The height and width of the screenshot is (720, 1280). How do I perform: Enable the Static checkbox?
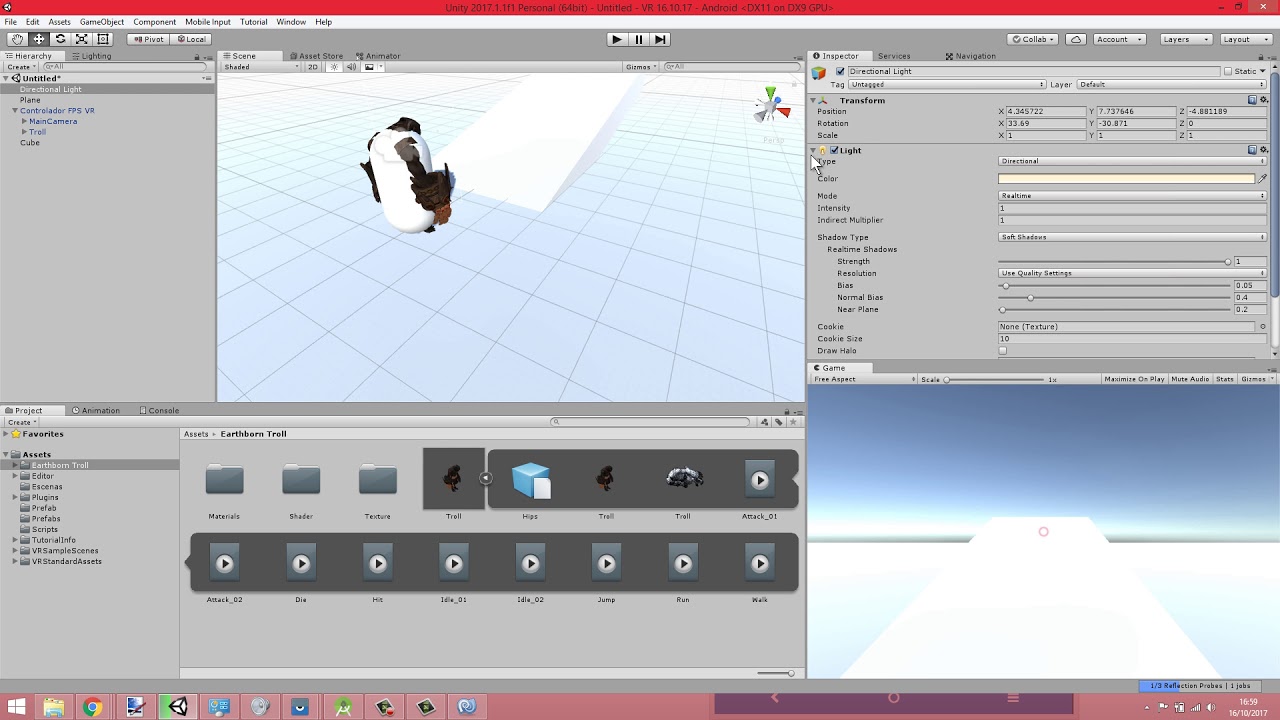[x=1228, y=72]
